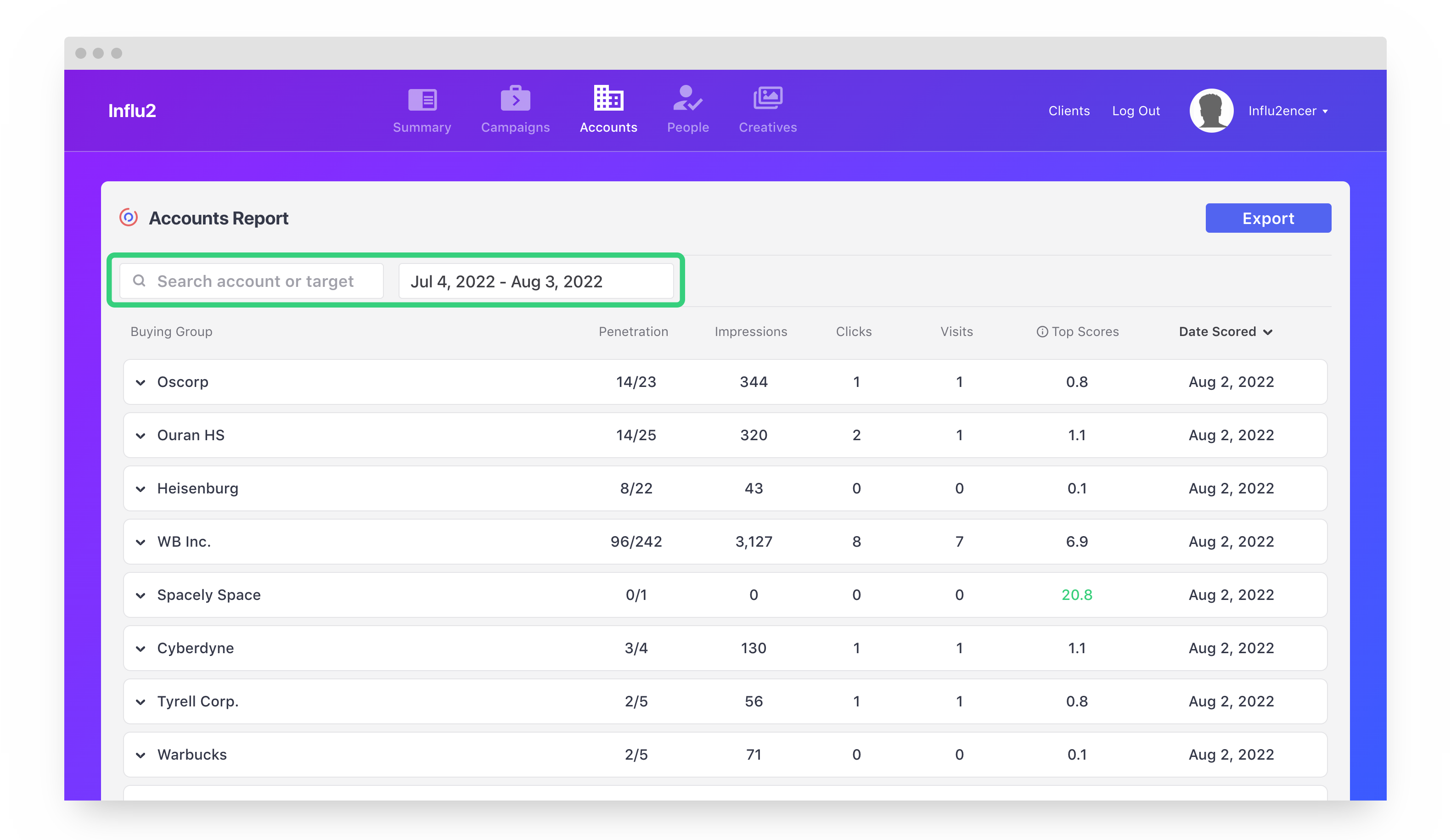Click the search magnifier icon
Screen dimensions: 1451x840
139,280
